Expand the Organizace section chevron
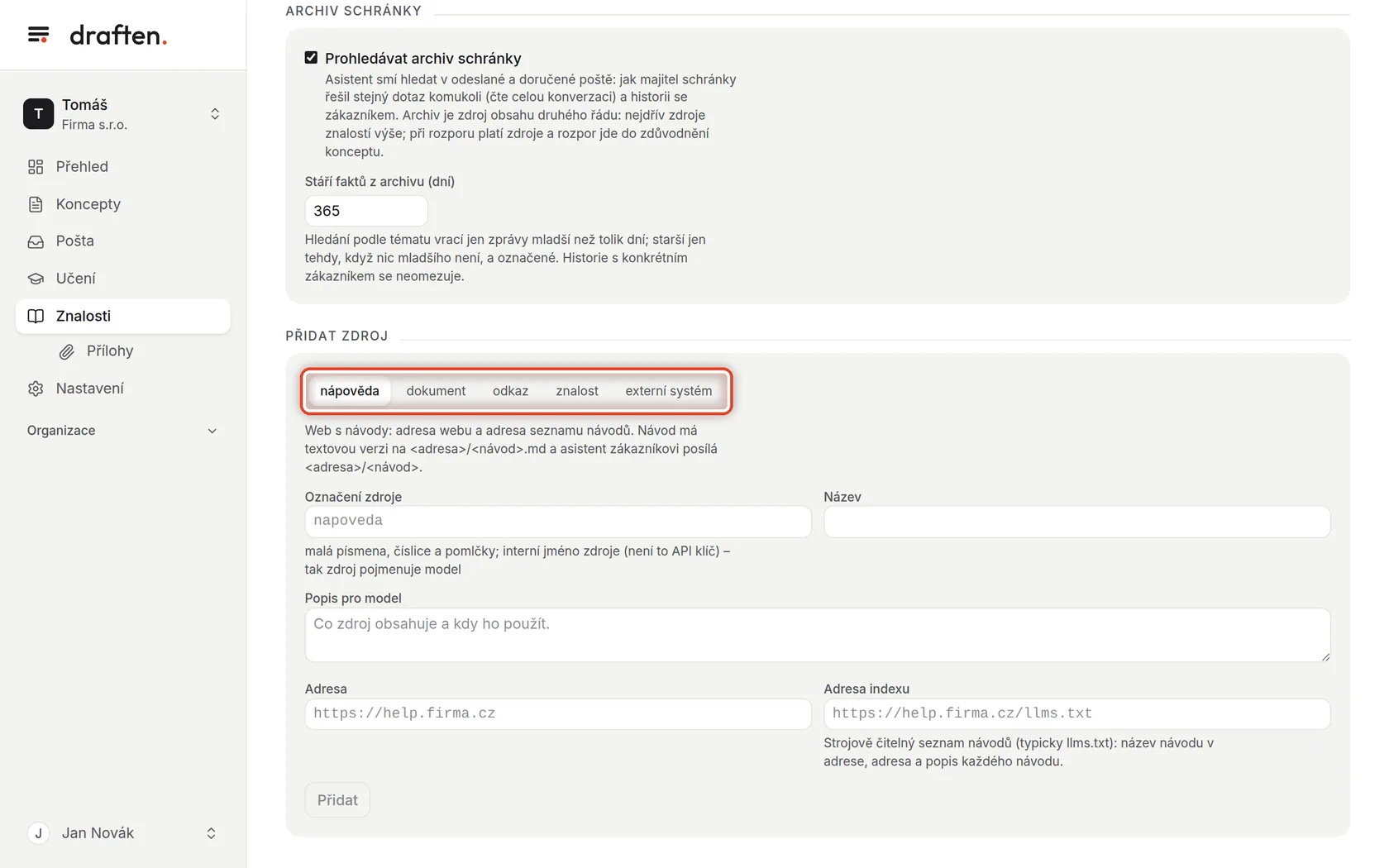The height and width of the screenshot is (868, 1389). pos(212,431)
